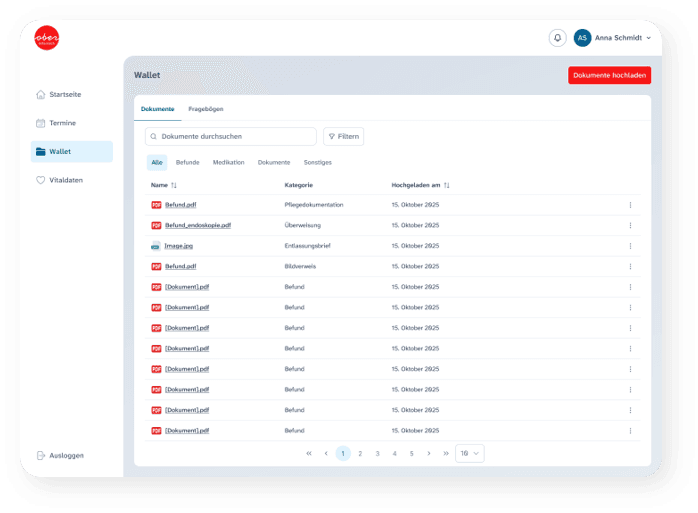Click Dokumente hochladen button
This screenshot has height=513, width=698.
609,75
